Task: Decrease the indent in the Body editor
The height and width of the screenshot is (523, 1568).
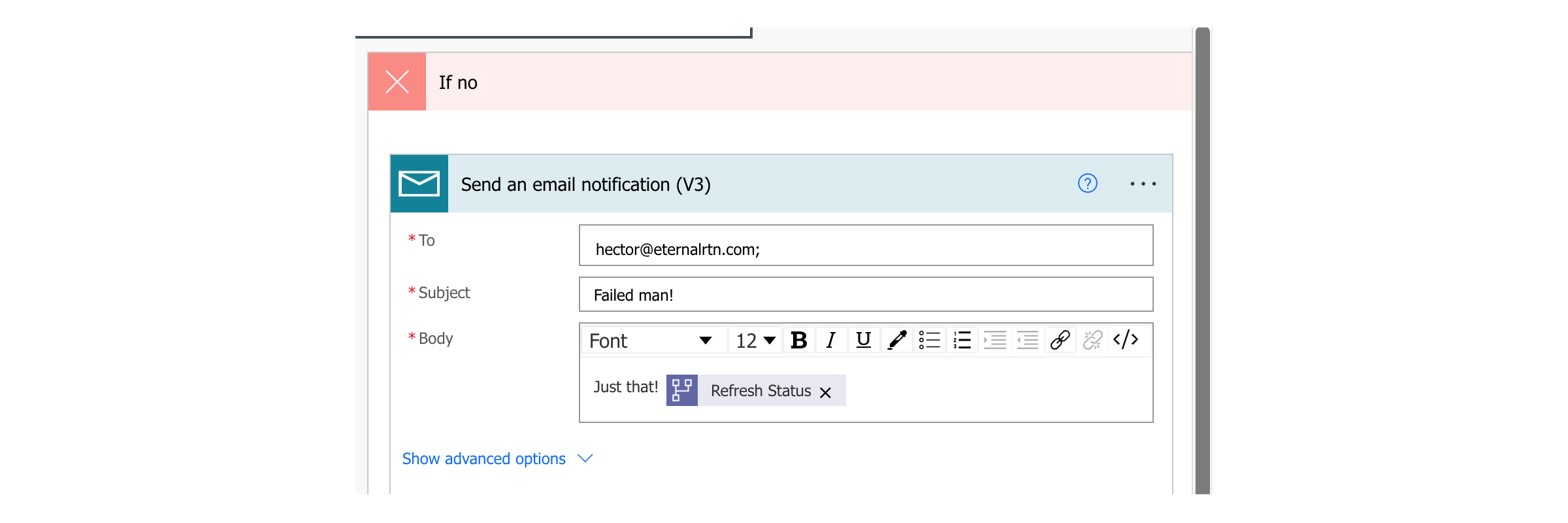Action: pyautogui.click(x=1027, y=340)
